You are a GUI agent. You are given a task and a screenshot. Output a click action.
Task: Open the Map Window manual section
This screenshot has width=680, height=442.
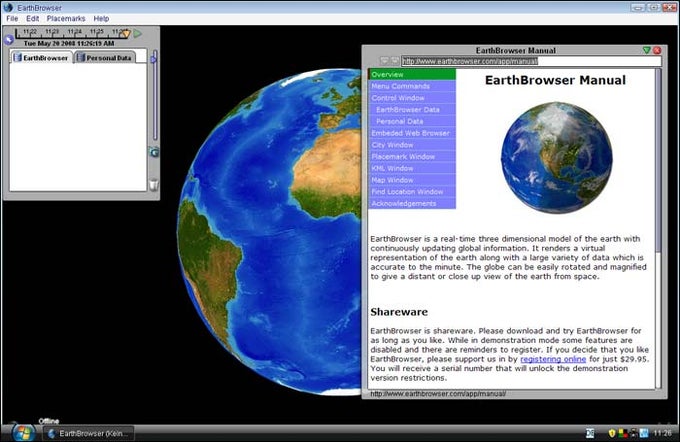click(x=412, y=180)
